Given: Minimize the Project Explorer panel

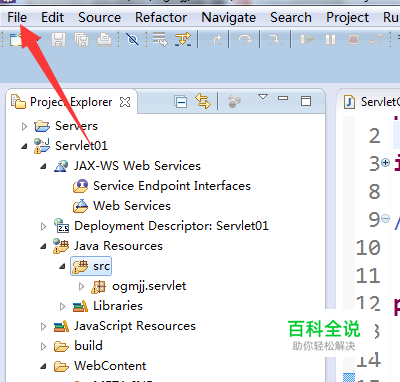Looking at the screenshot, I should tap(283, 98).
